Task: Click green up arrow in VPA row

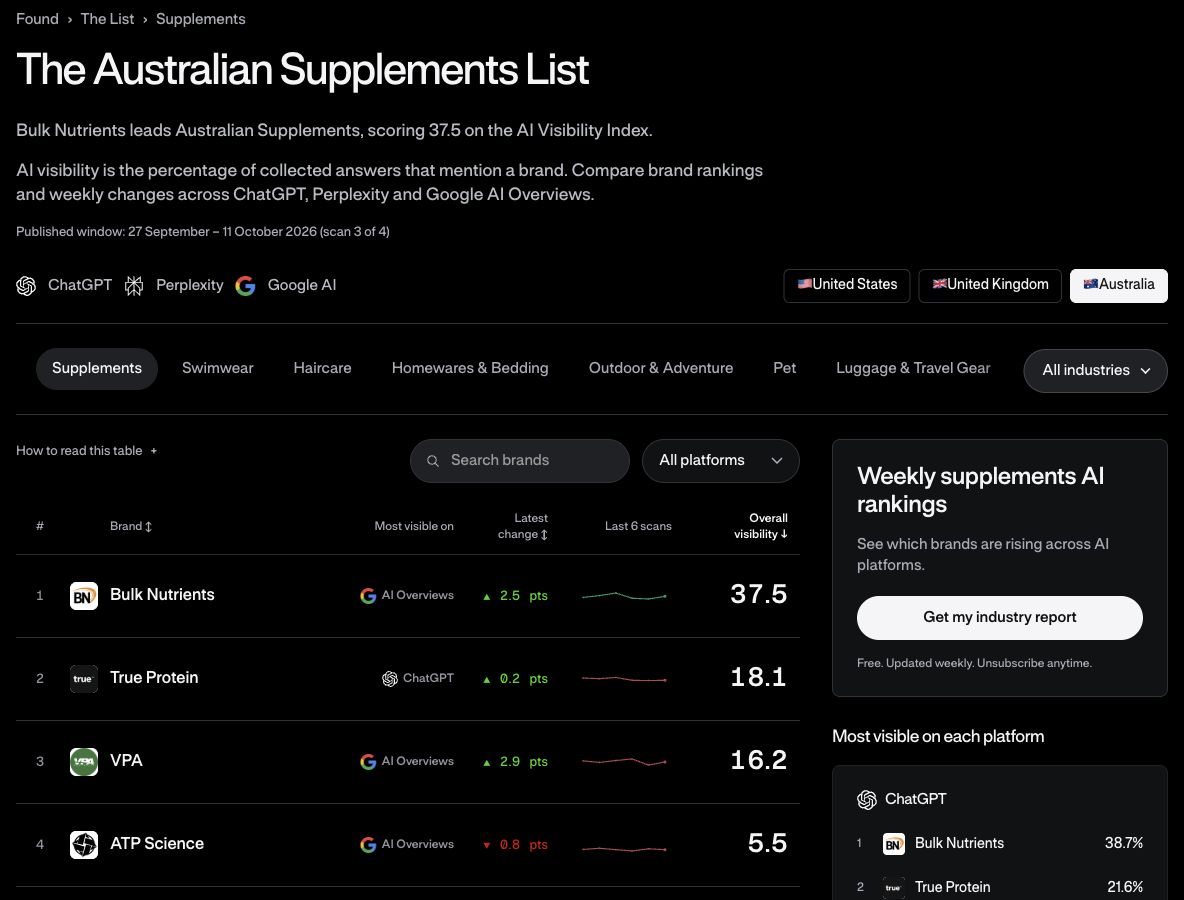Action: (x=486, y=763)
